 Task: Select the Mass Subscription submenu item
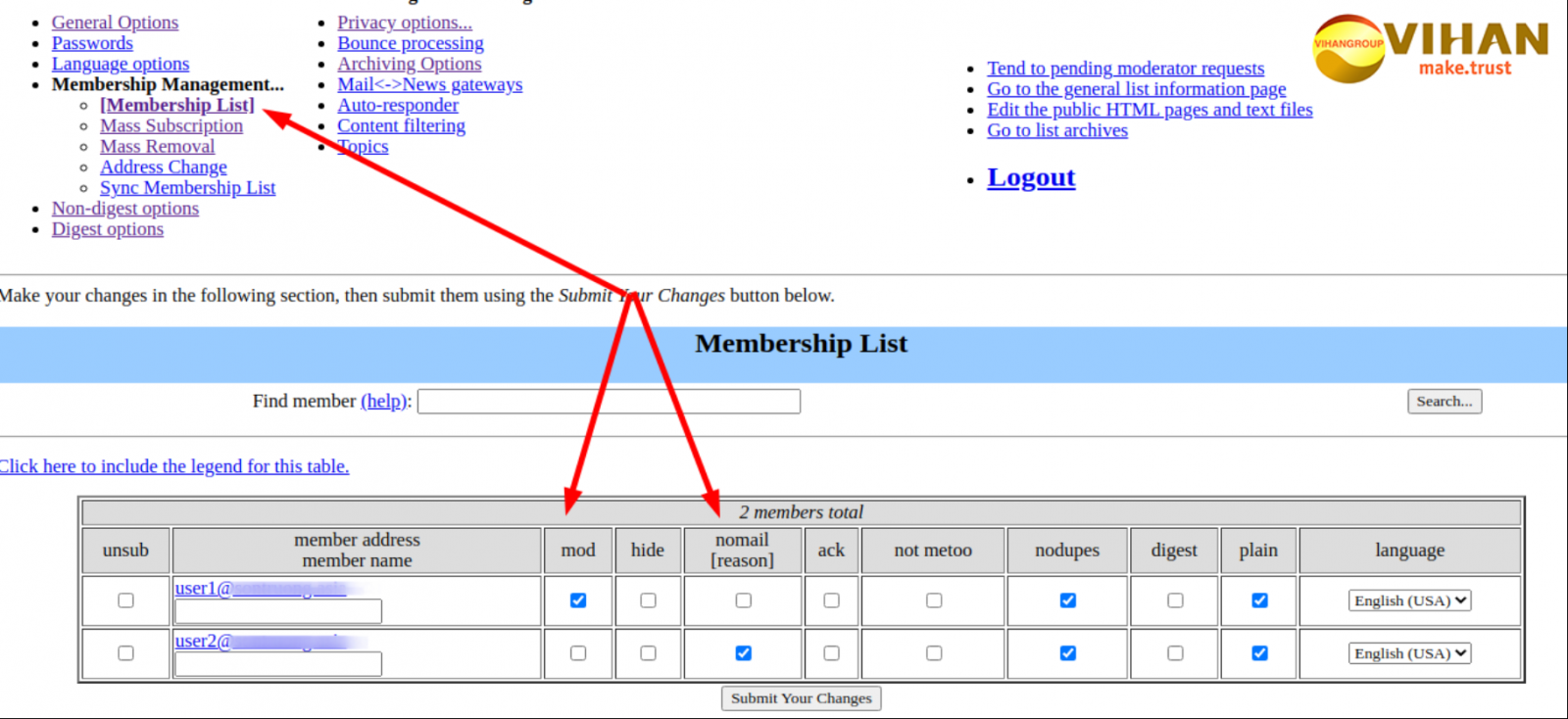point(171,126)
